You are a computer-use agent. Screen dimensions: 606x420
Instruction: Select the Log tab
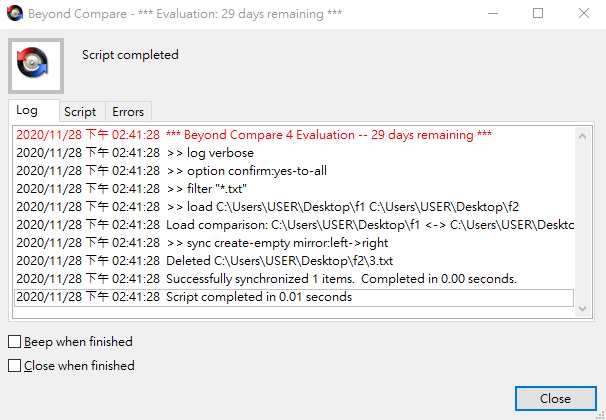[28, 110]
